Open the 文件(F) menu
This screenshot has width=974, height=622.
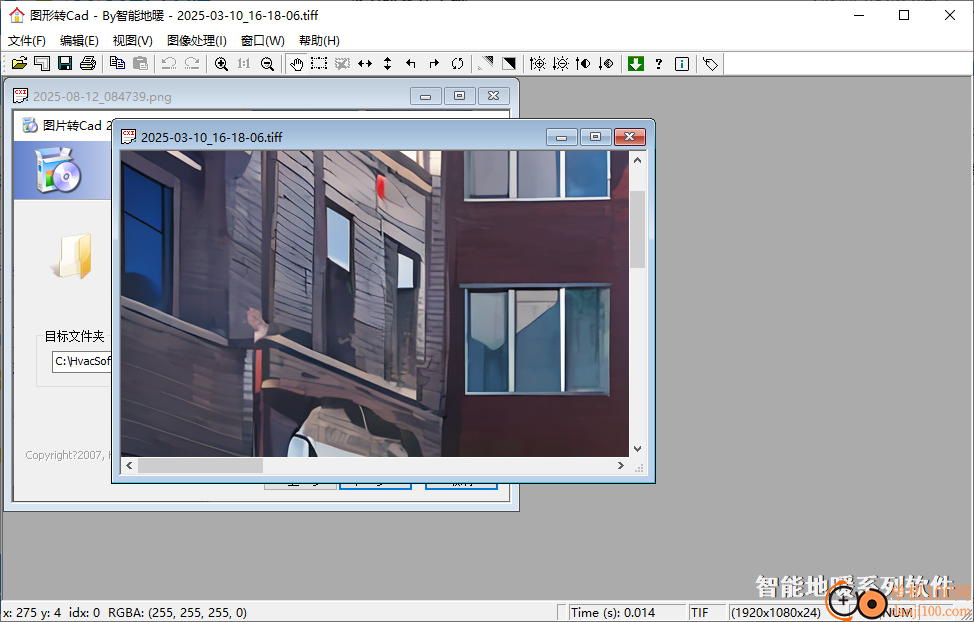click(27, 40)
